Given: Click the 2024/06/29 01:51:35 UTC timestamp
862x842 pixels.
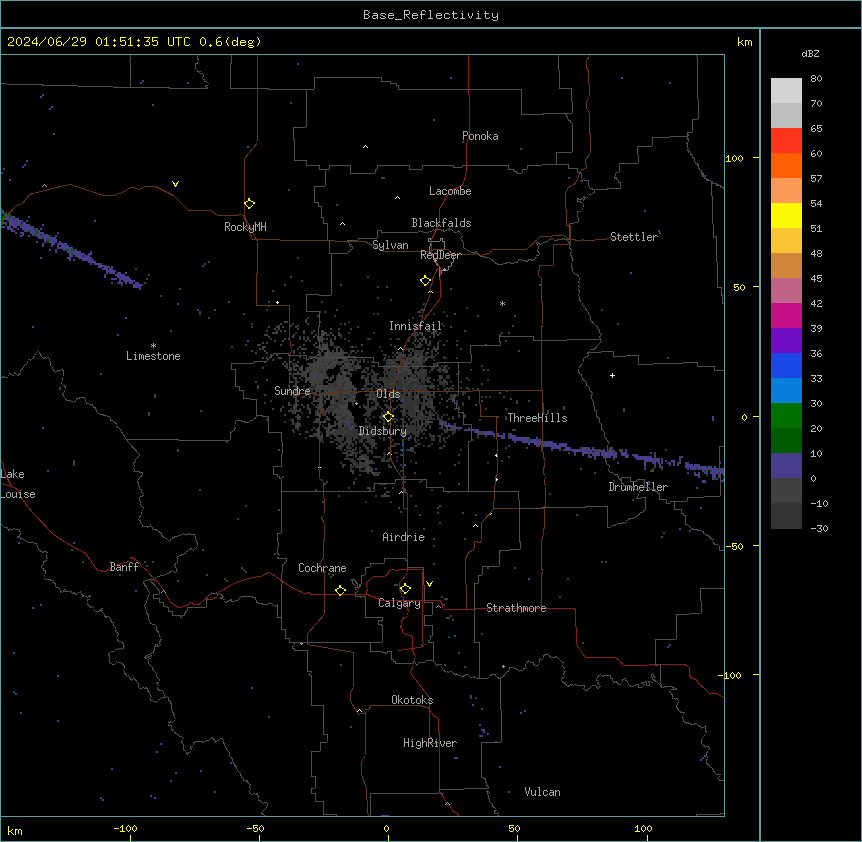Looking at the screenshot, I should [x=98, y=42].
